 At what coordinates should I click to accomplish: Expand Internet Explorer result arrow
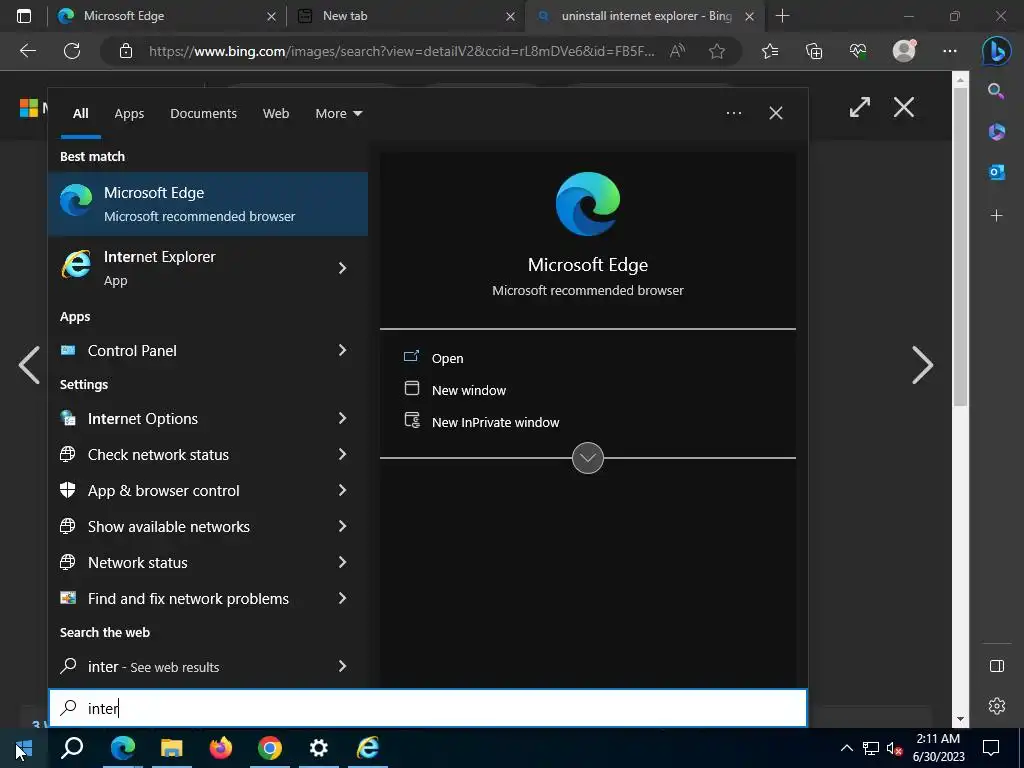(342, 268)
